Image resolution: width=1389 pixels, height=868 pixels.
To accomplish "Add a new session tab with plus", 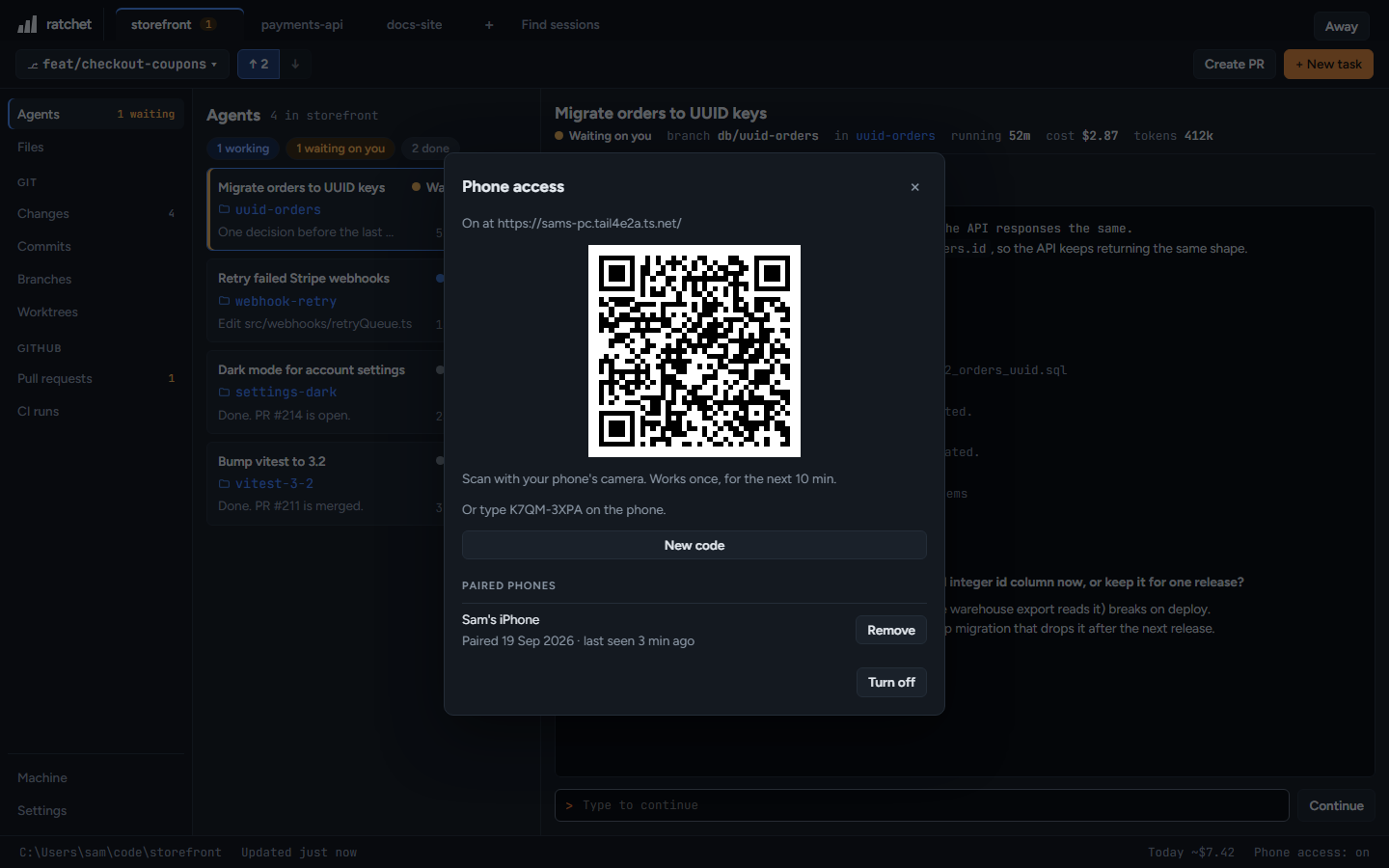I will pos(489,25).
